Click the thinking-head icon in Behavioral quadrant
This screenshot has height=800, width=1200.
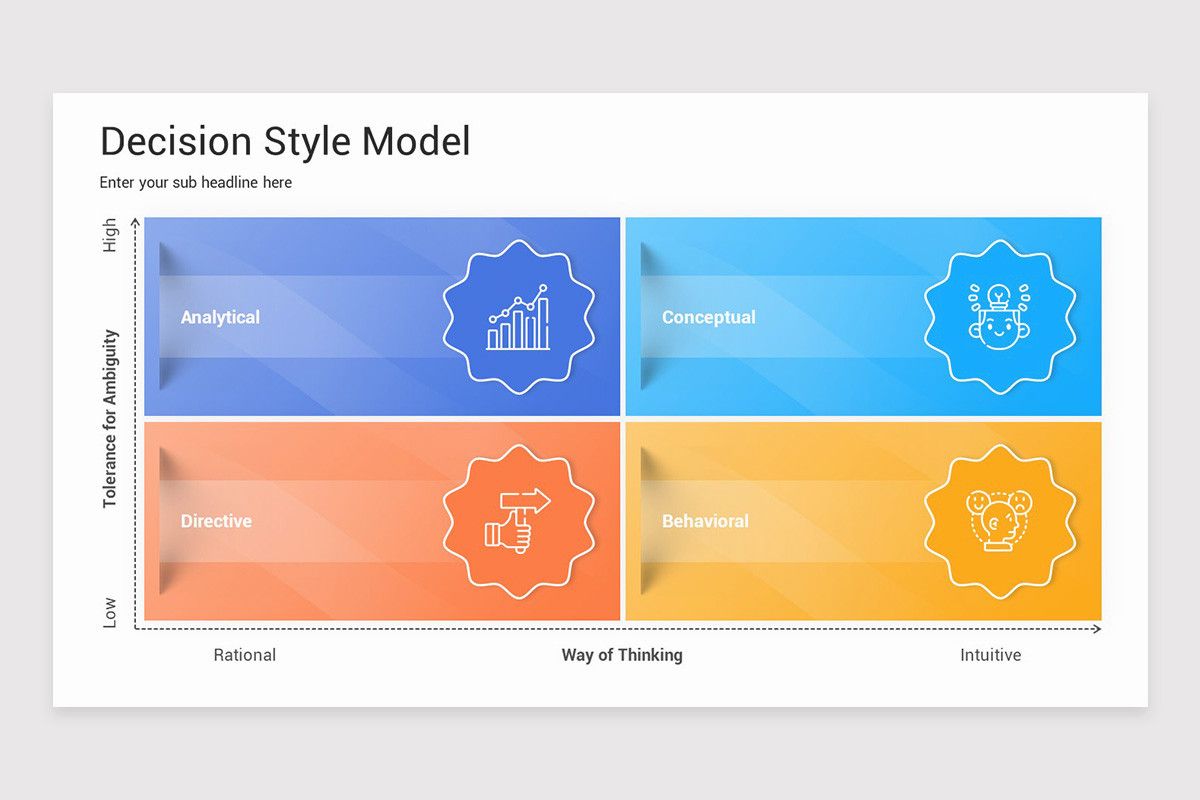pos(1001,521)
